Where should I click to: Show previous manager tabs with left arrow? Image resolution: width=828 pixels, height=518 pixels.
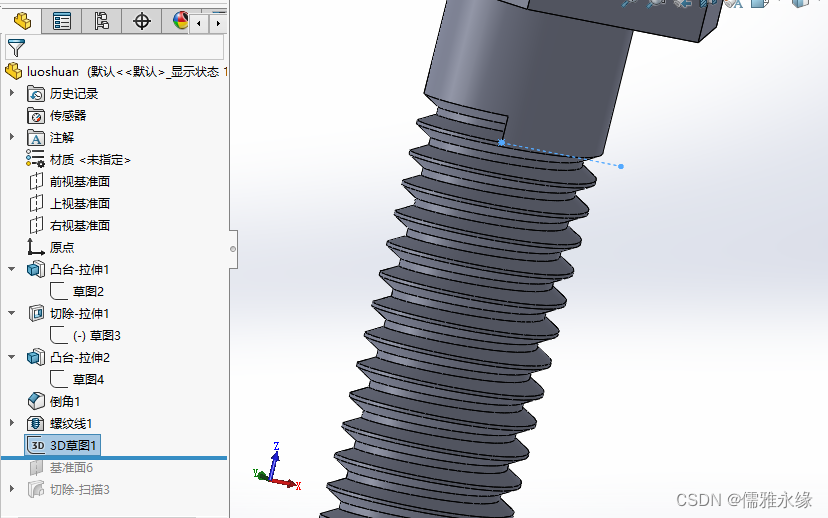coord(199,23)
